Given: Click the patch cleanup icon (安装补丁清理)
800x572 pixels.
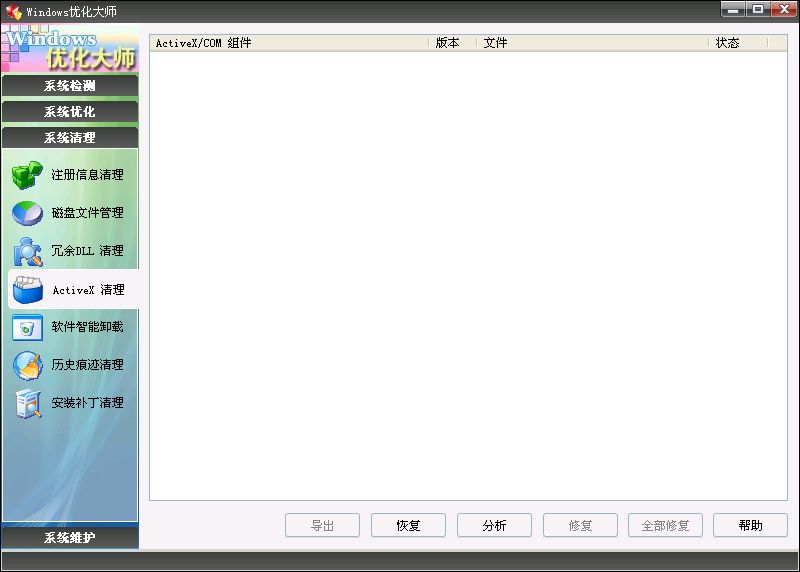Looking at the screenshot, I should point(27,403).
